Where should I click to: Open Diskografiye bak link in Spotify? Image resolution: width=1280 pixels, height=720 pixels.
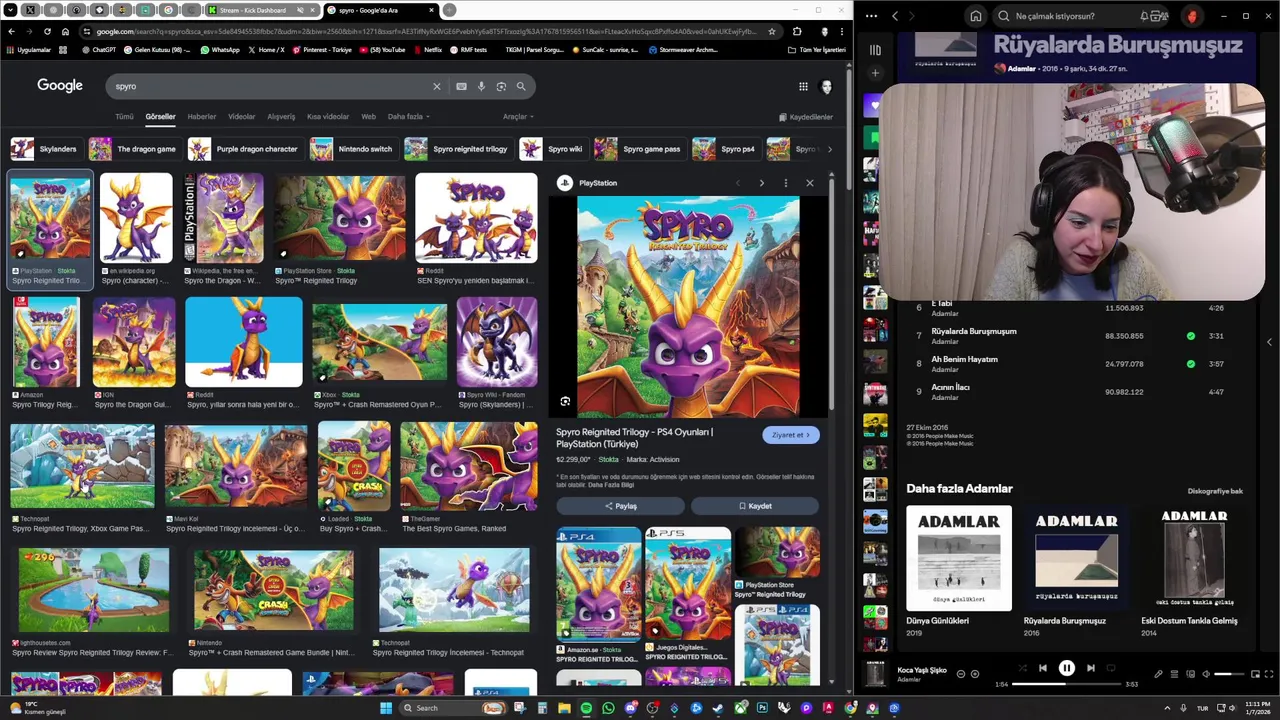click(1215, 491)
